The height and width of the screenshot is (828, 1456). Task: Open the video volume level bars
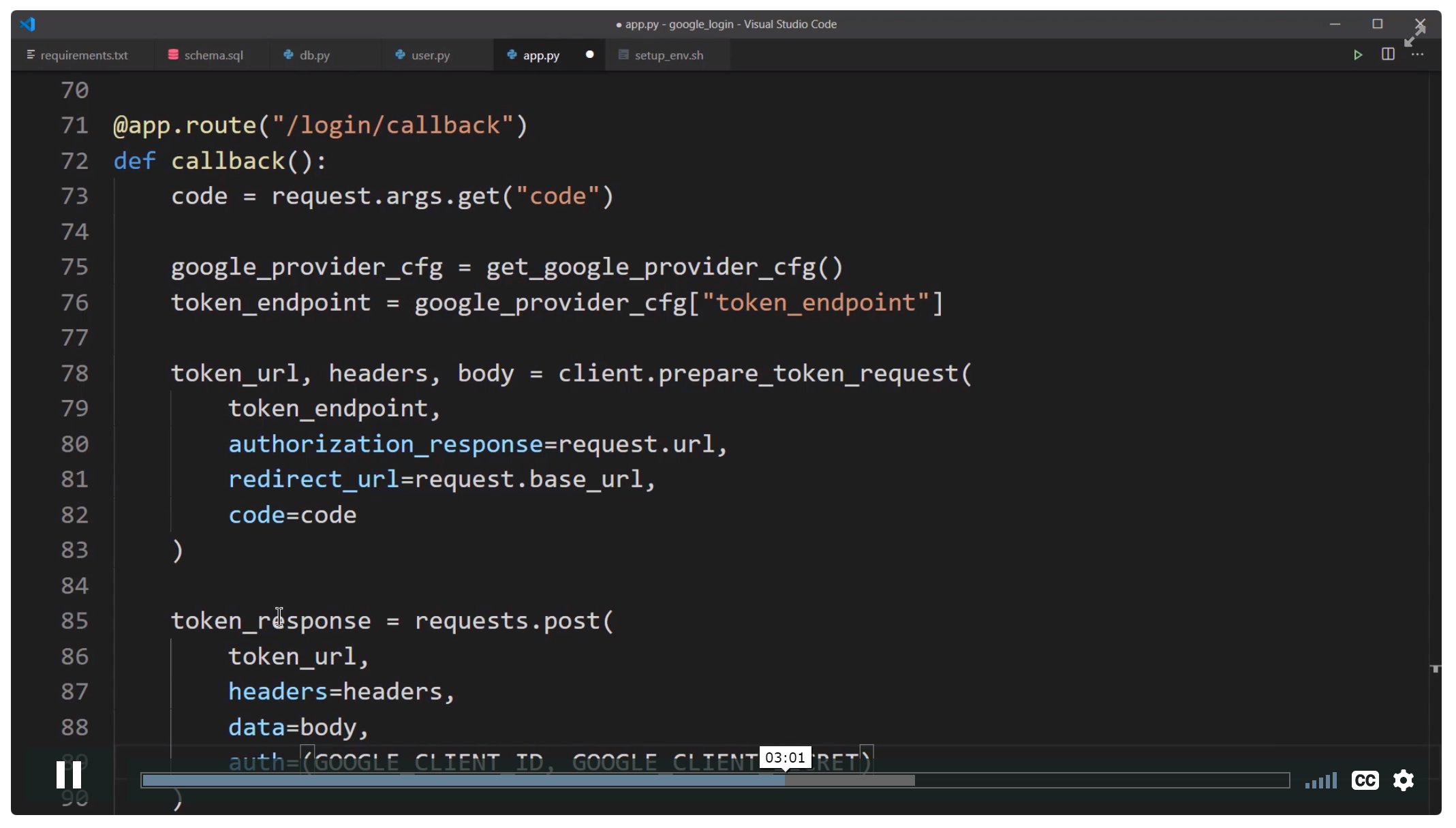pos(1320,781)
